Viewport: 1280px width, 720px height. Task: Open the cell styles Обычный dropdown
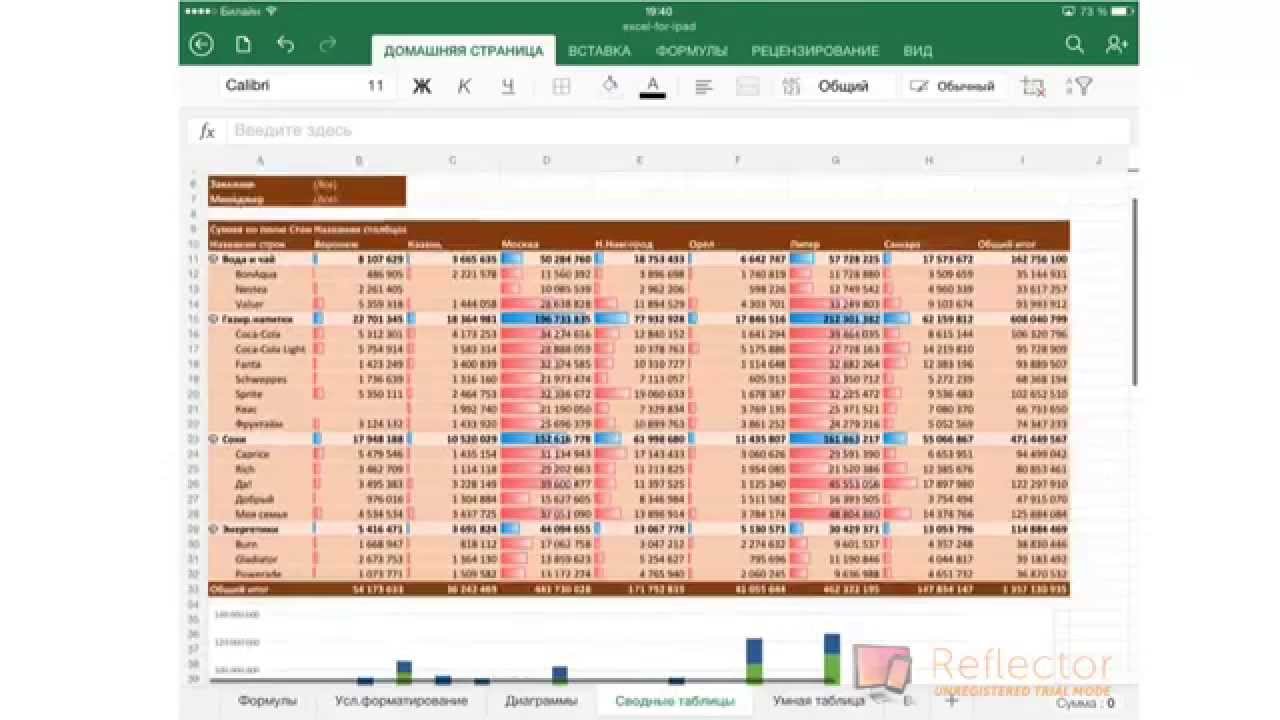[x=952, y=87]
